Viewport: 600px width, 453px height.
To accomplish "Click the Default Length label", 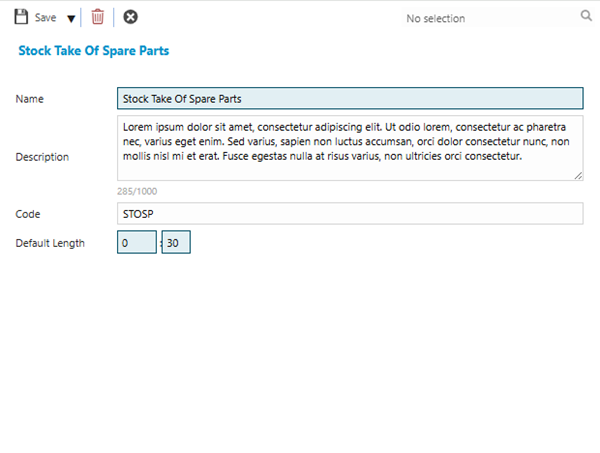I will click(x=50, y=243).
